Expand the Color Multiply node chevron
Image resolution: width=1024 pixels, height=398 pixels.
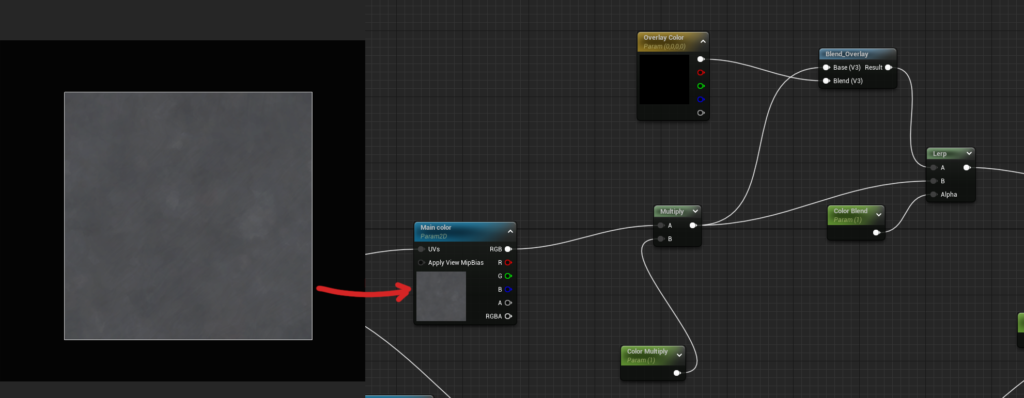(x=679, y=356)
